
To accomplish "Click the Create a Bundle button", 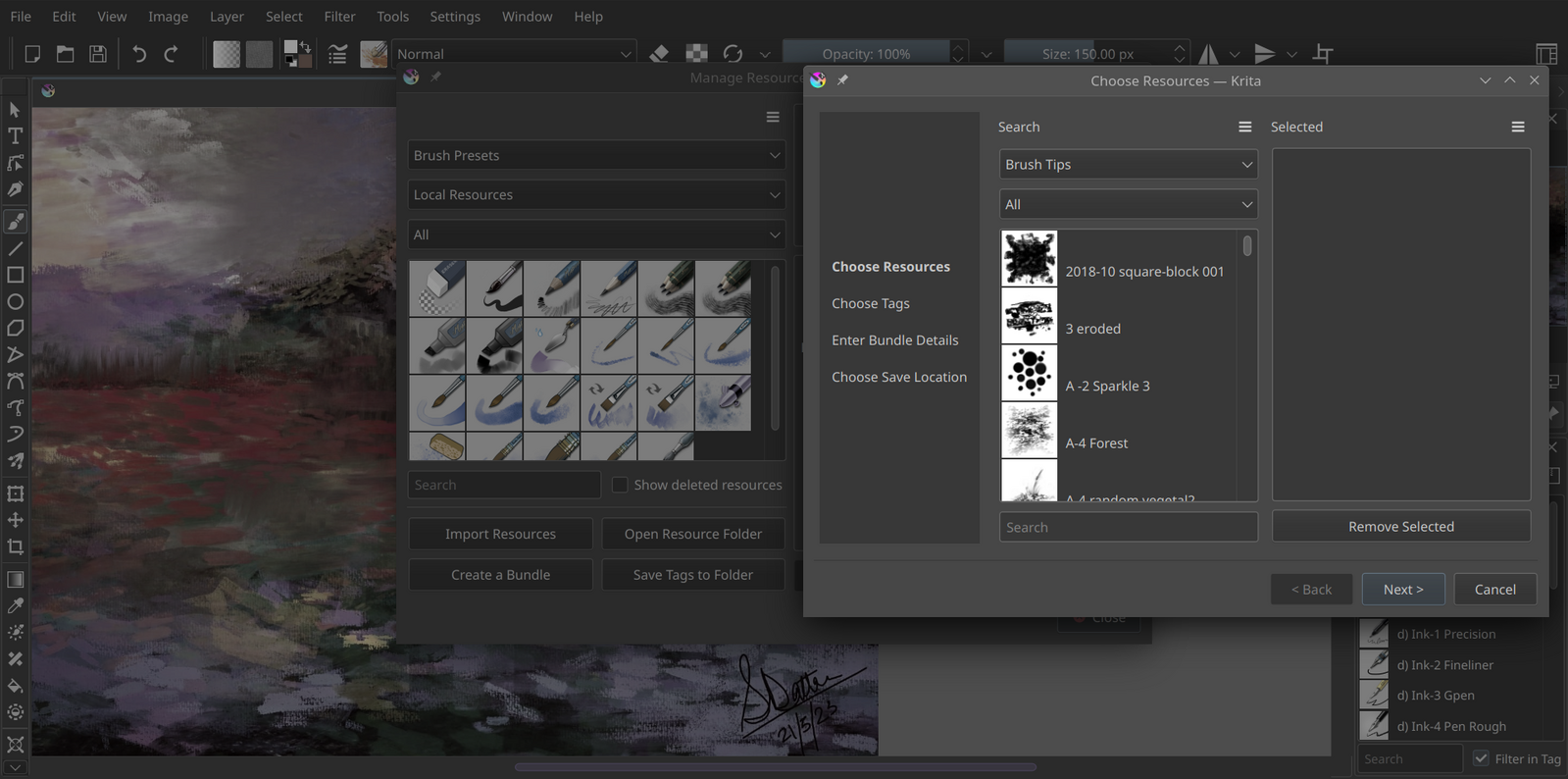I will click(x=500, y=575).
